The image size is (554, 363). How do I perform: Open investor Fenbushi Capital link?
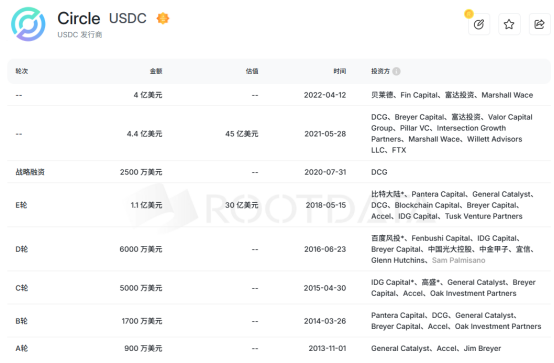[441, 238]
